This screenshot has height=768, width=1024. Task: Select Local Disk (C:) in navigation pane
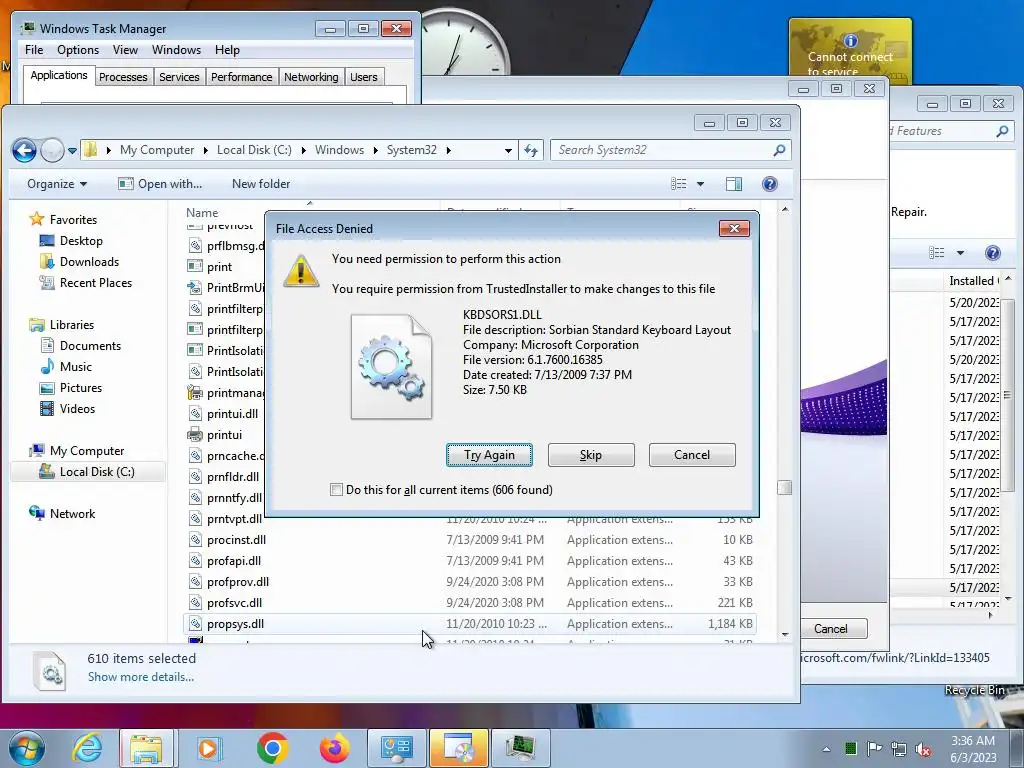87,472
